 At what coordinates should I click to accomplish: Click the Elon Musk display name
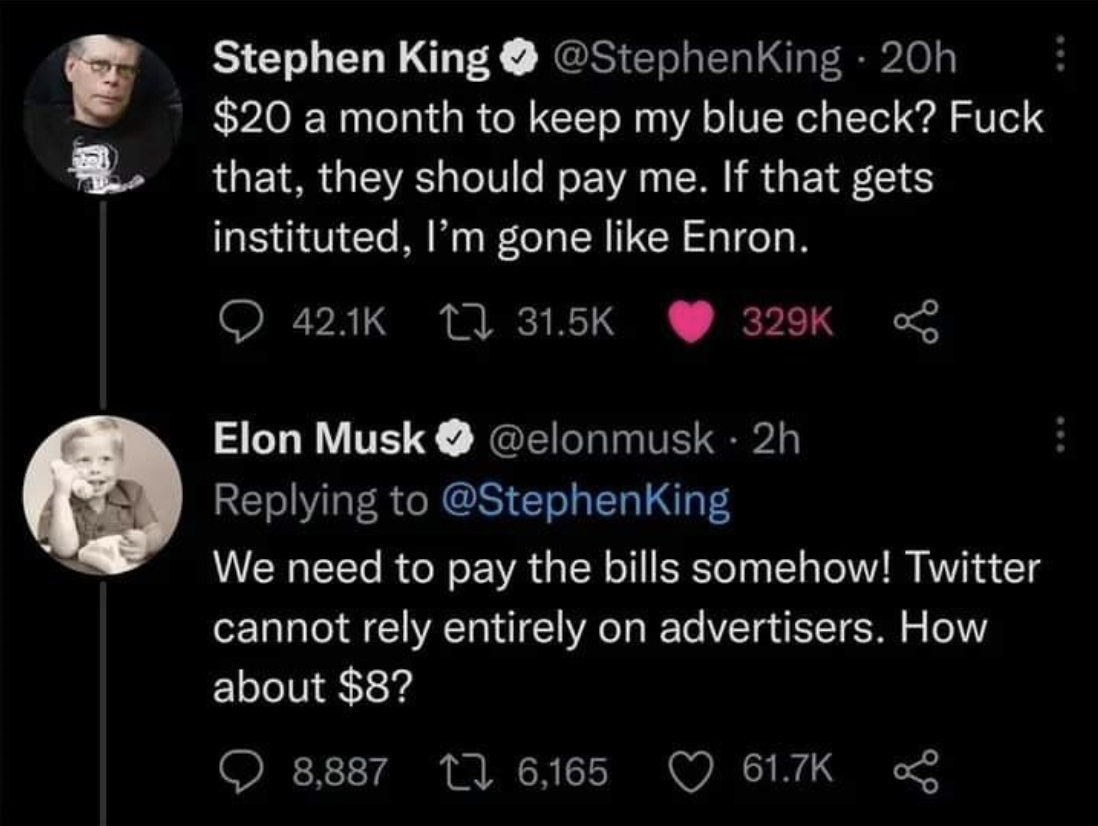pyautogui.click(x=319, y=439)
